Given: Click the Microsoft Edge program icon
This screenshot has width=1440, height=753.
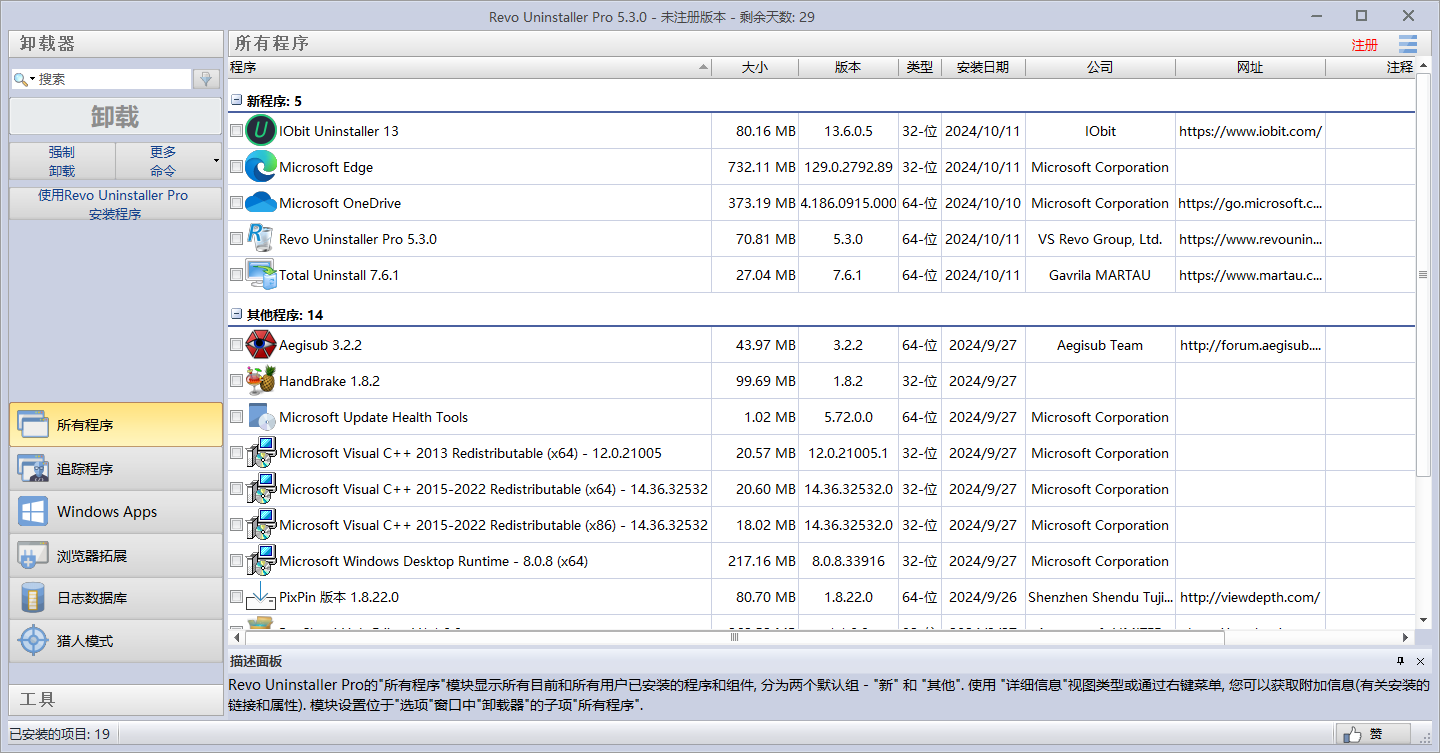Looking at the screenshot, I should click(261, 167).
